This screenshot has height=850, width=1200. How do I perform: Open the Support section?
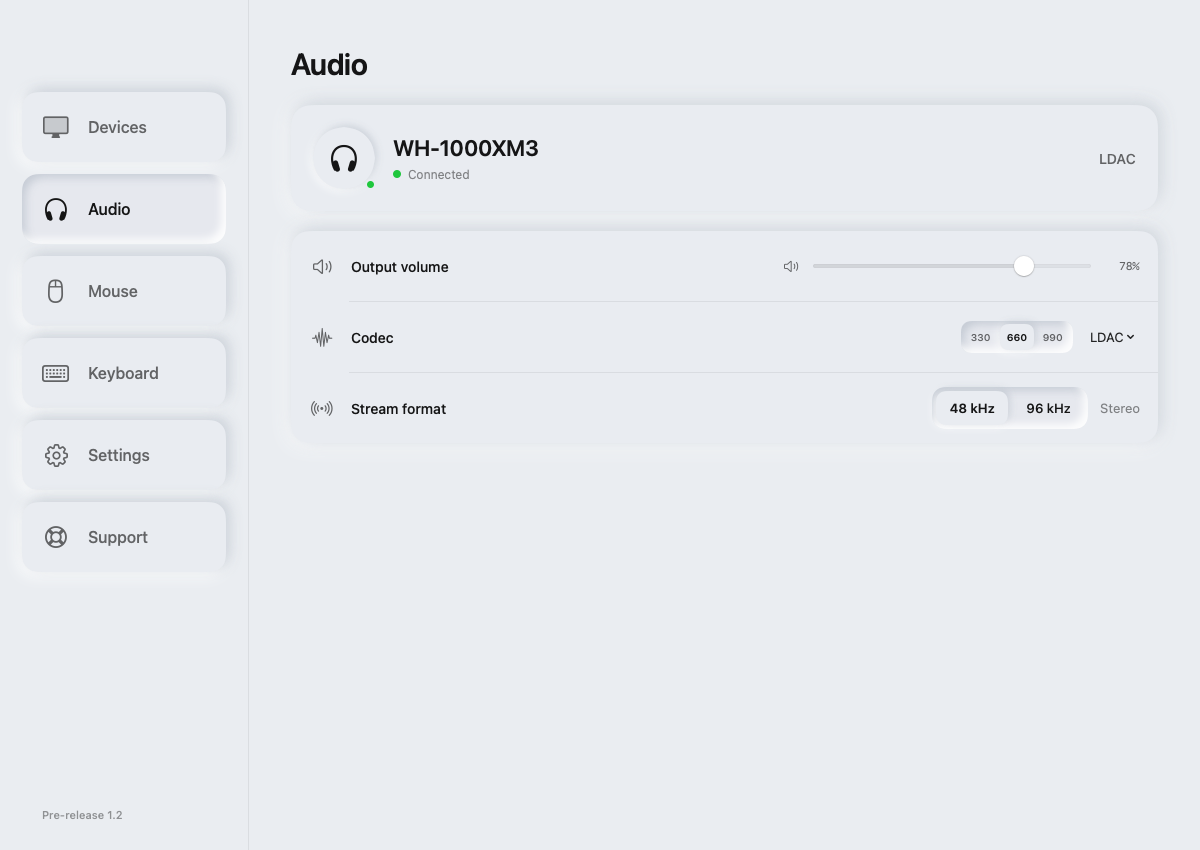point(124,537)
